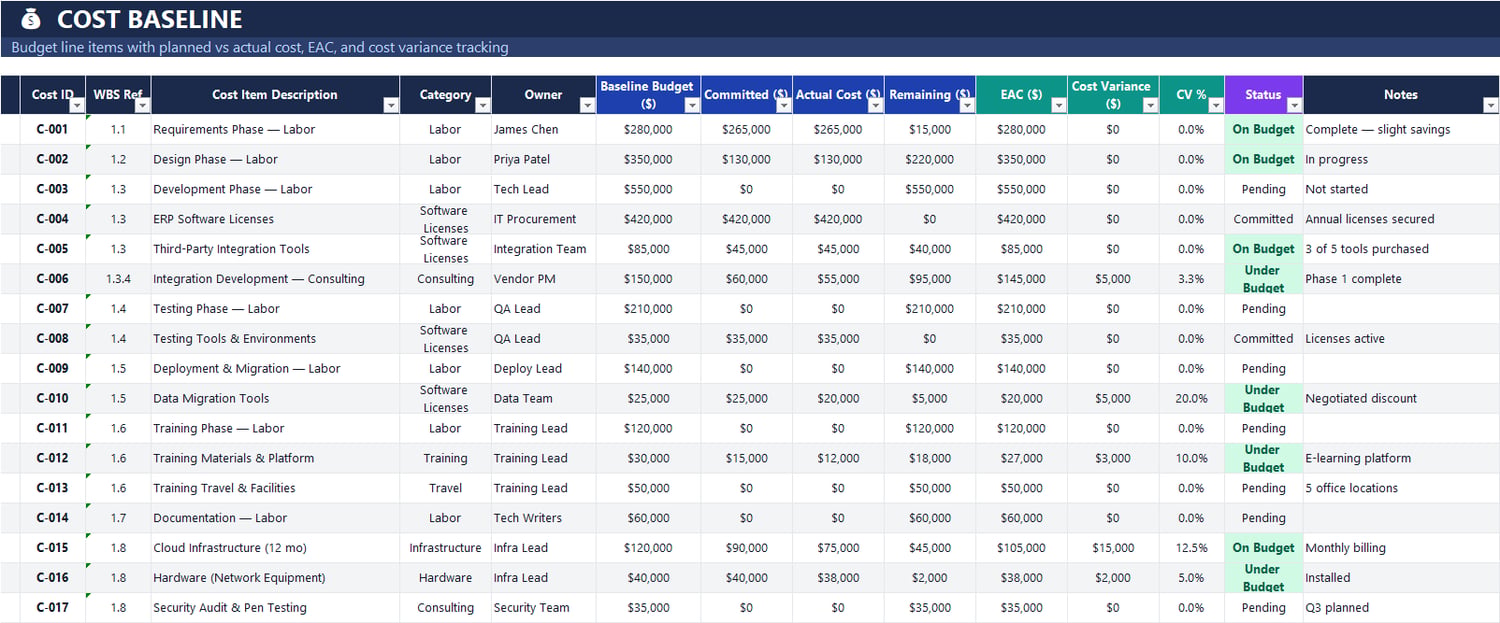Select cell C-001 in Cost ID column
Viewport: 1500px width, 623px height.
pyautogui.click(x=53, y=129)
